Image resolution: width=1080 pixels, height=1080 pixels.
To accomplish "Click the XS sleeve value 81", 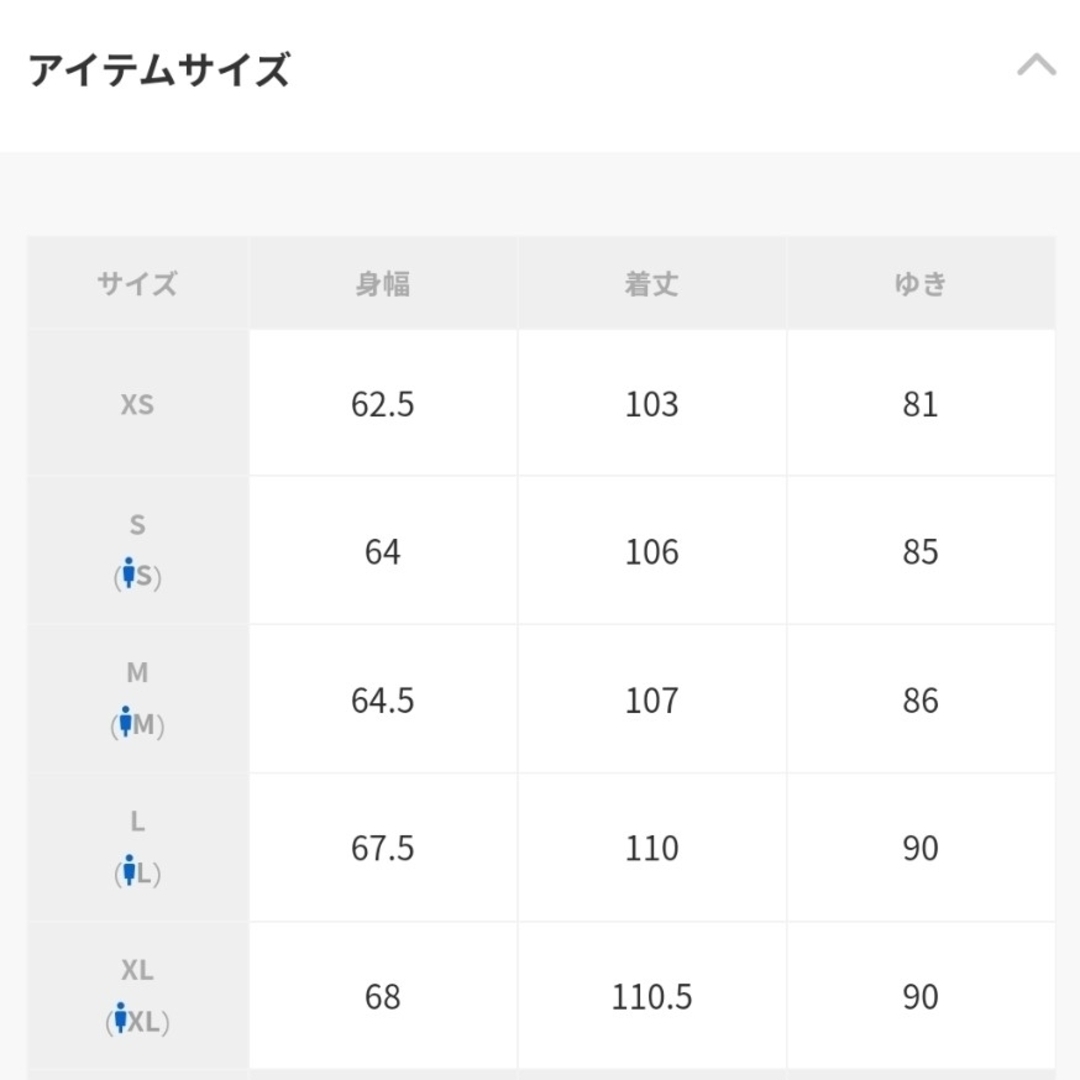I will (x=920, y=404).
